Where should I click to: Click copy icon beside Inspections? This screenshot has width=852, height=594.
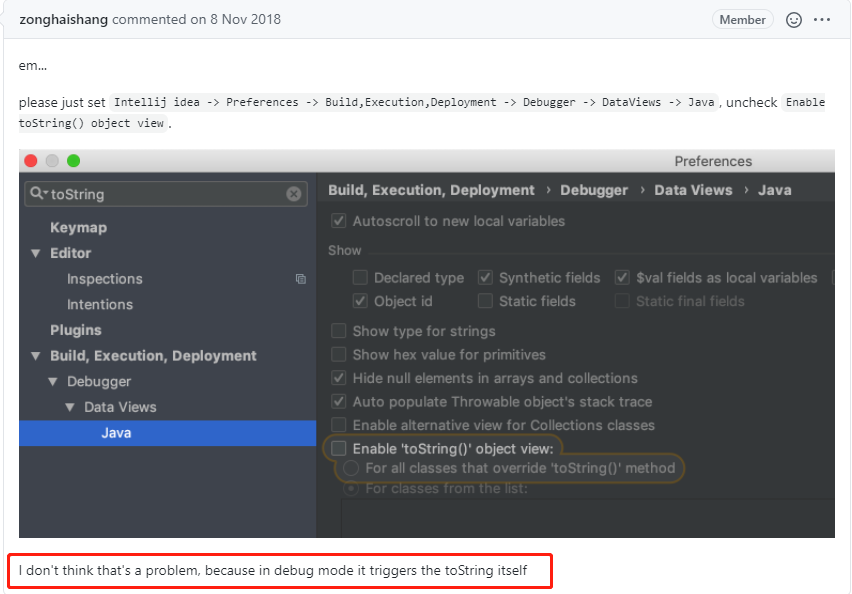pyautogui.click(x=300, y=279)
